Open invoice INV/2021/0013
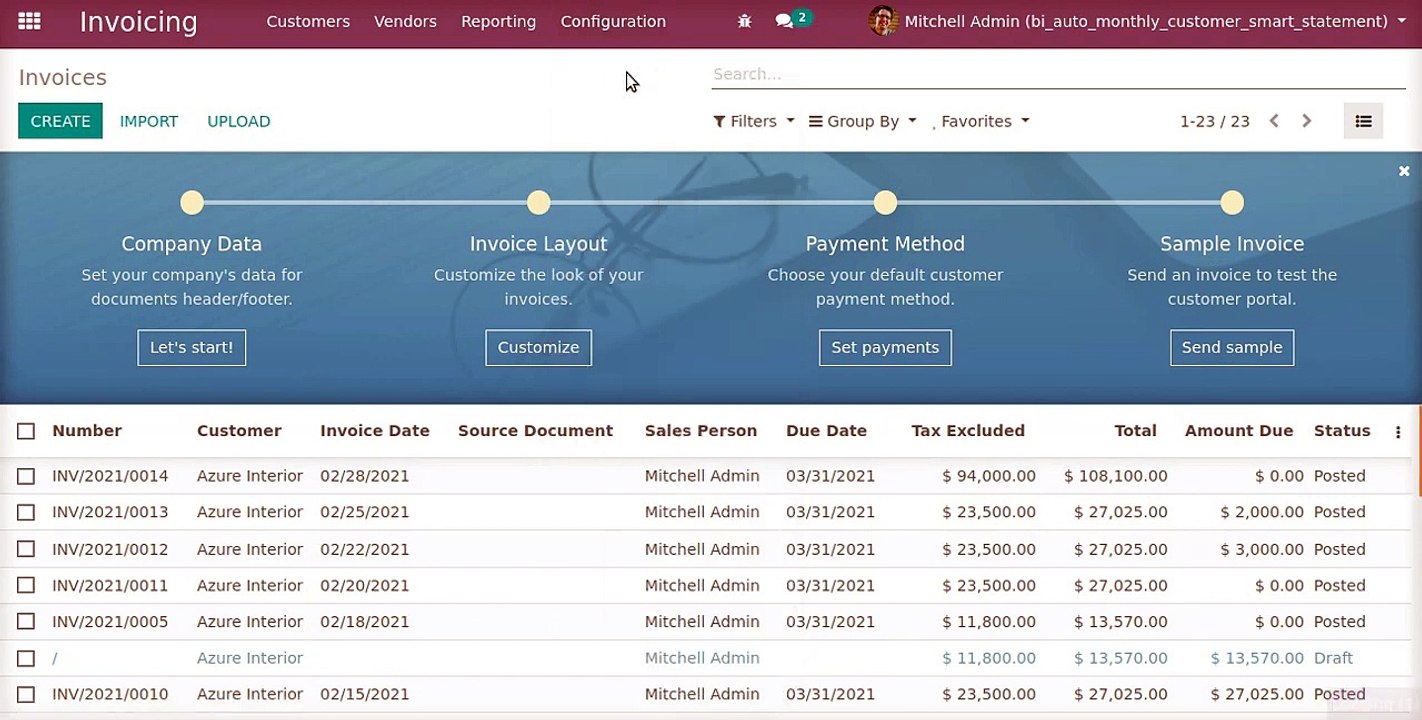 pos(110,512)
